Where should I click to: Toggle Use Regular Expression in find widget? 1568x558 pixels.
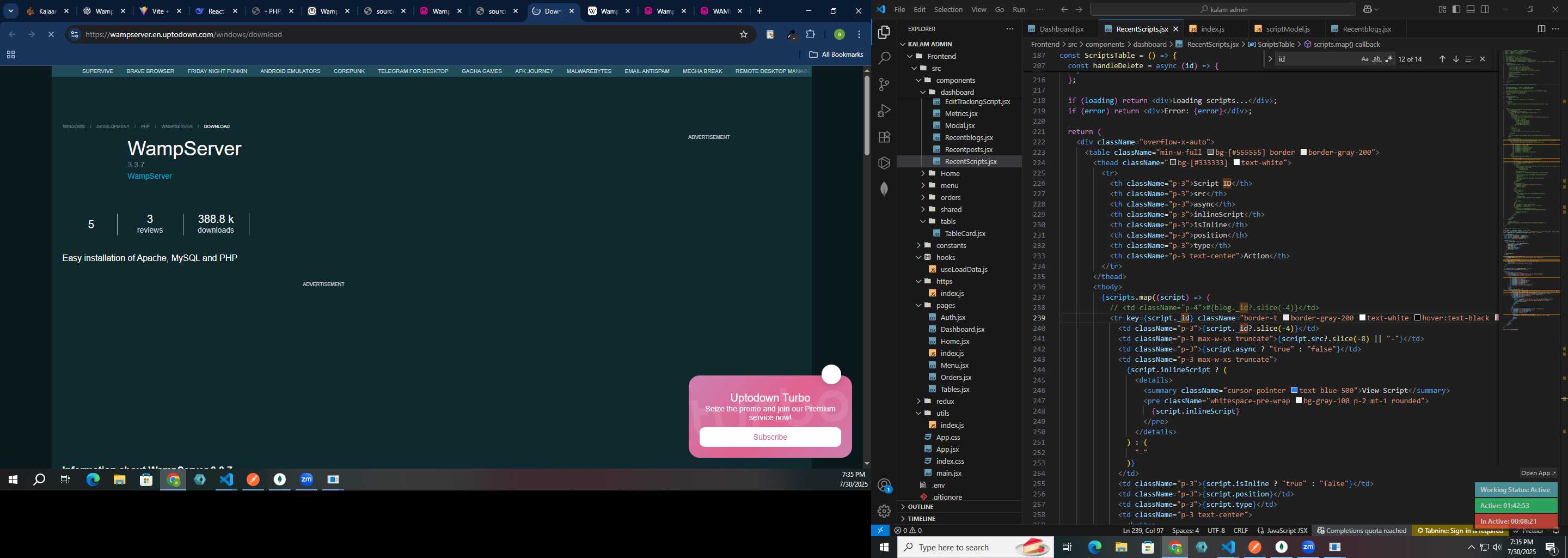tap(1389, 59)
